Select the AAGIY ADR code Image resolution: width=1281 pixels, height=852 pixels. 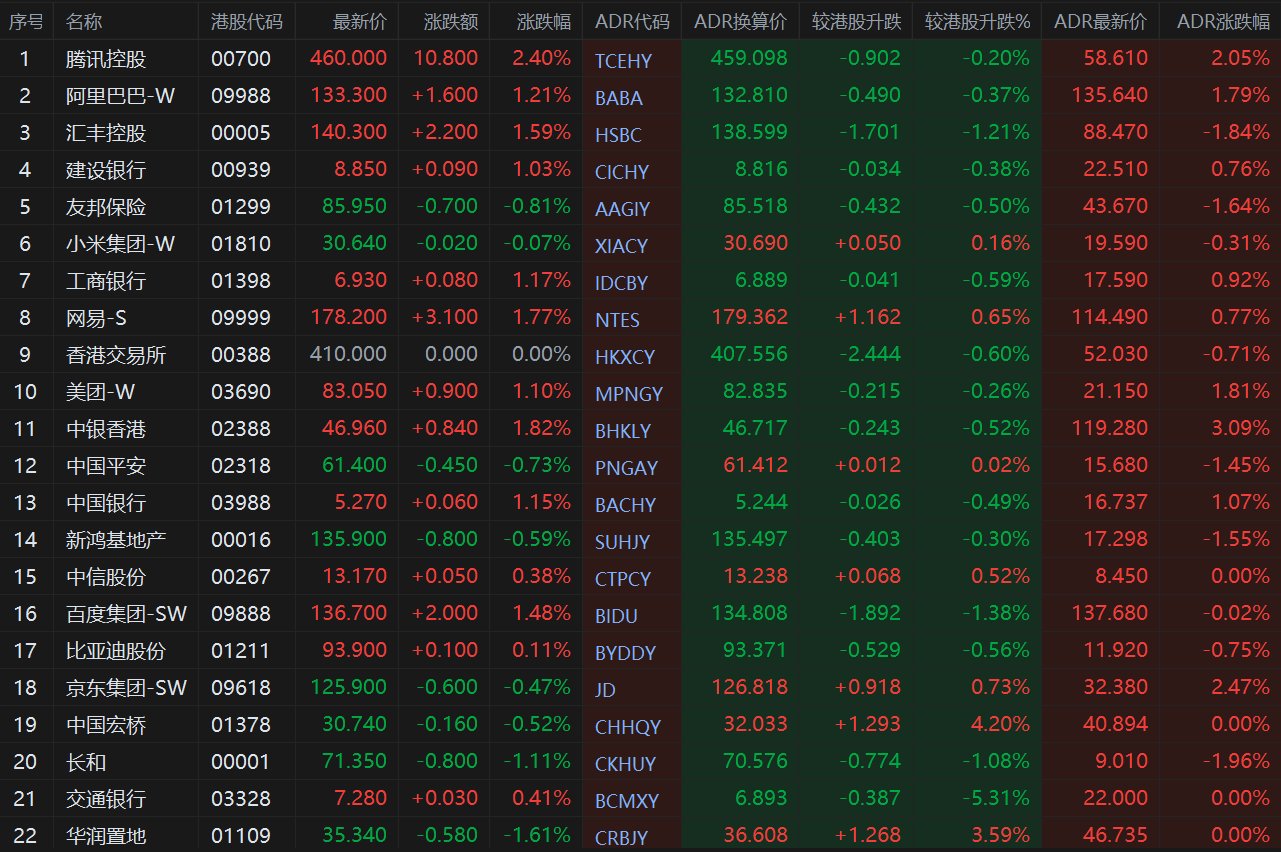click(x=622, y=210)
